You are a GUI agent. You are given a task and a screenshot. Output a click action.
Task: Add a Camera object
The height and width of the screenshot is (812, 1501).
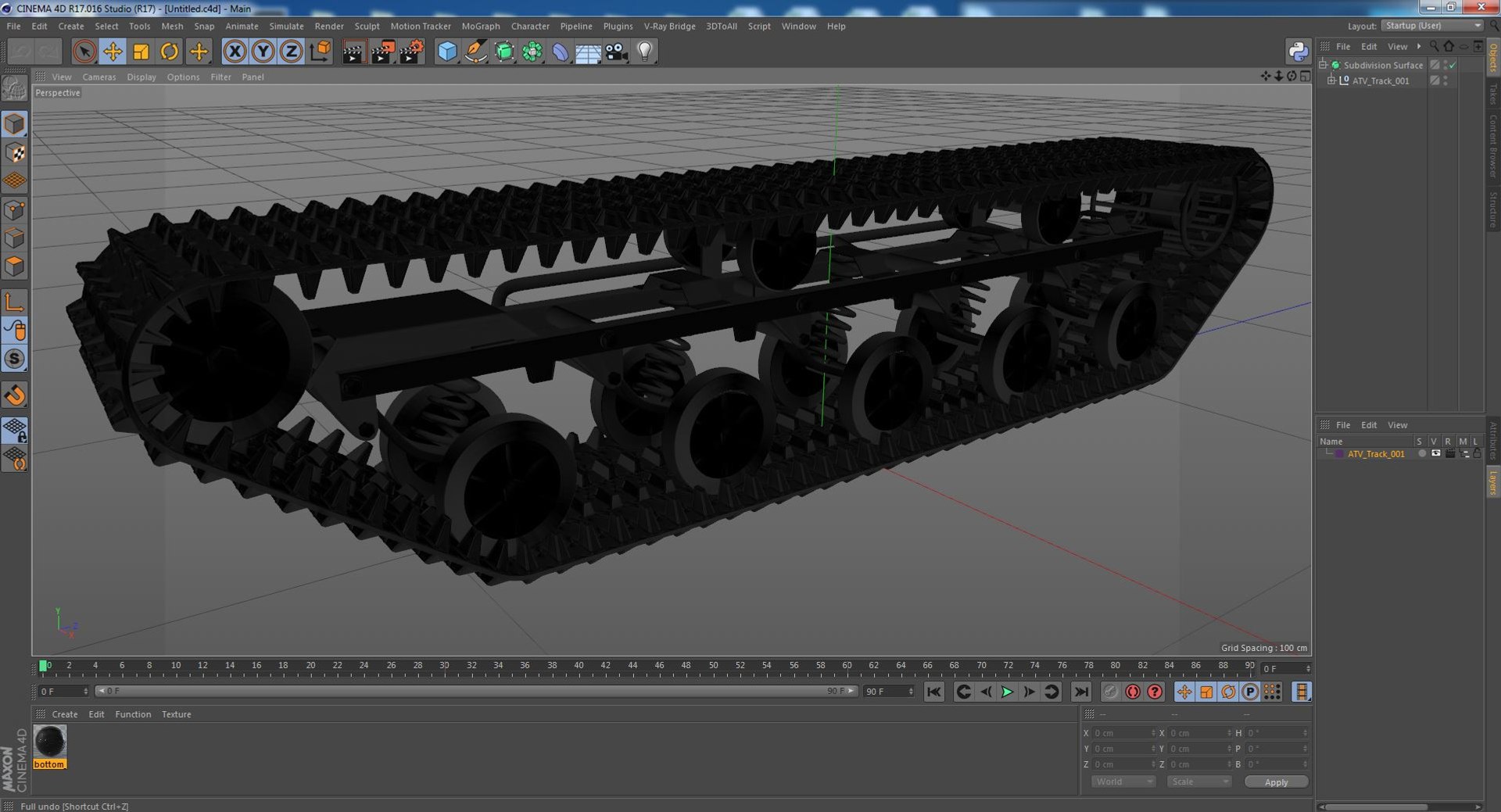point(617,52)
